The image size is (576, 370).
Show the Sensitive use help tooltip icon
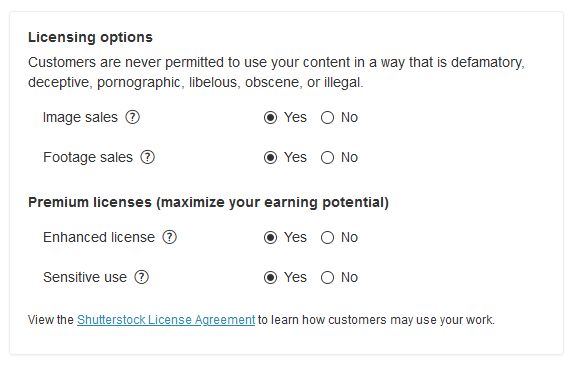141,277
